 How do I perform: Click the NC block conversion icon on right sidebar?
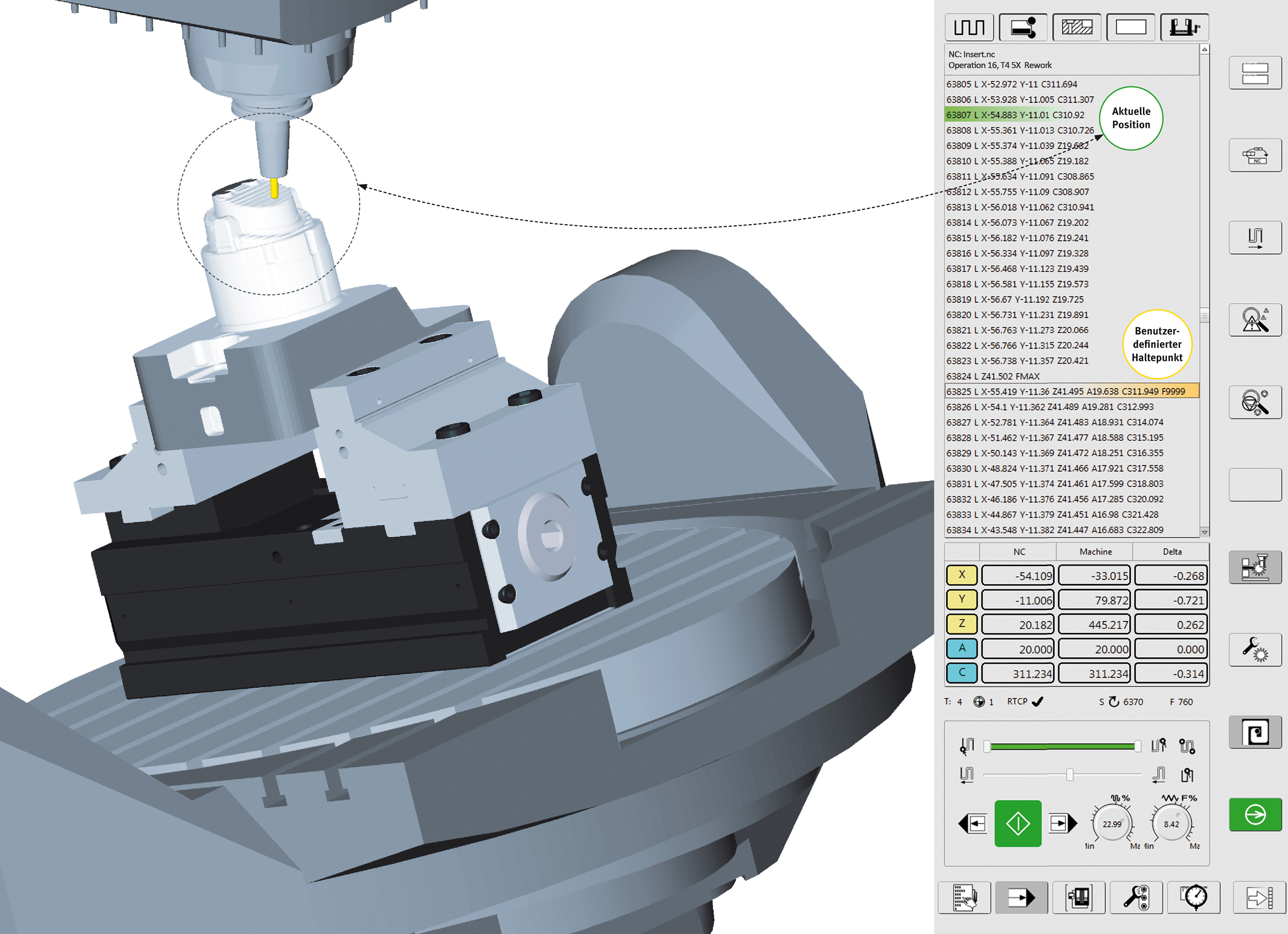(x=1255, y=155)
